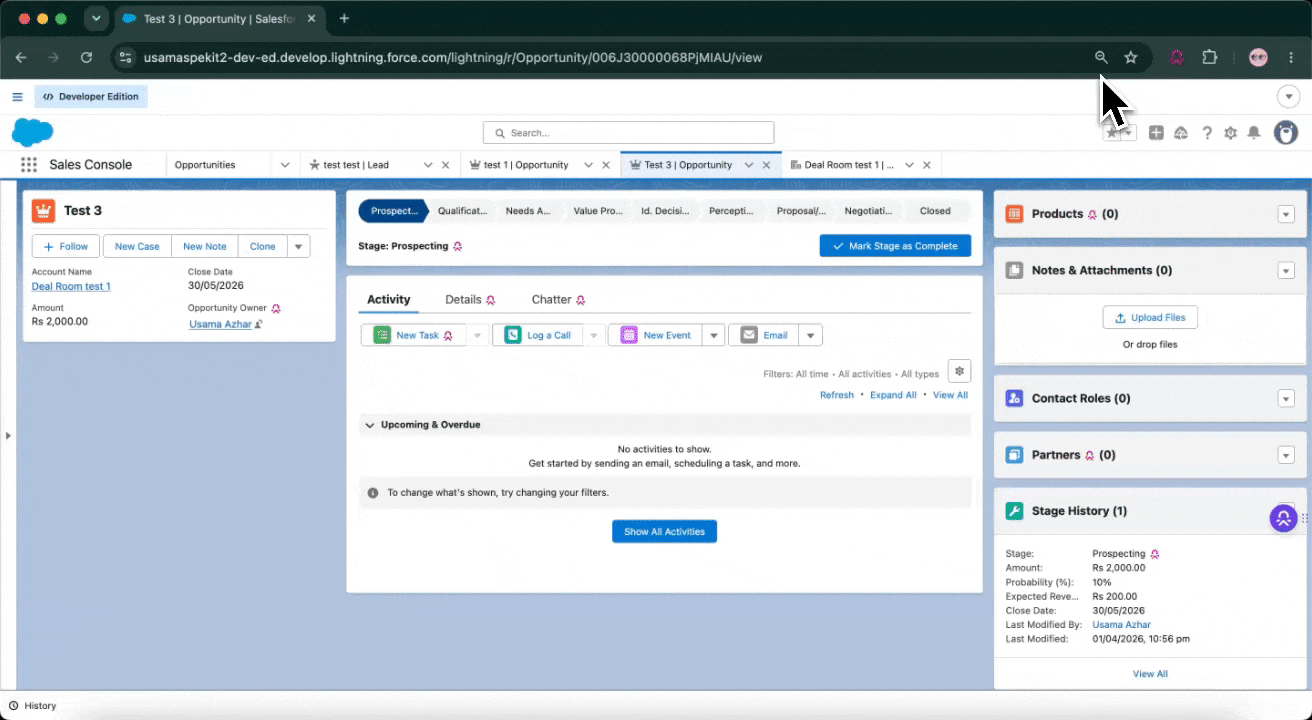Click Show All Activities button

click(664, 532)
